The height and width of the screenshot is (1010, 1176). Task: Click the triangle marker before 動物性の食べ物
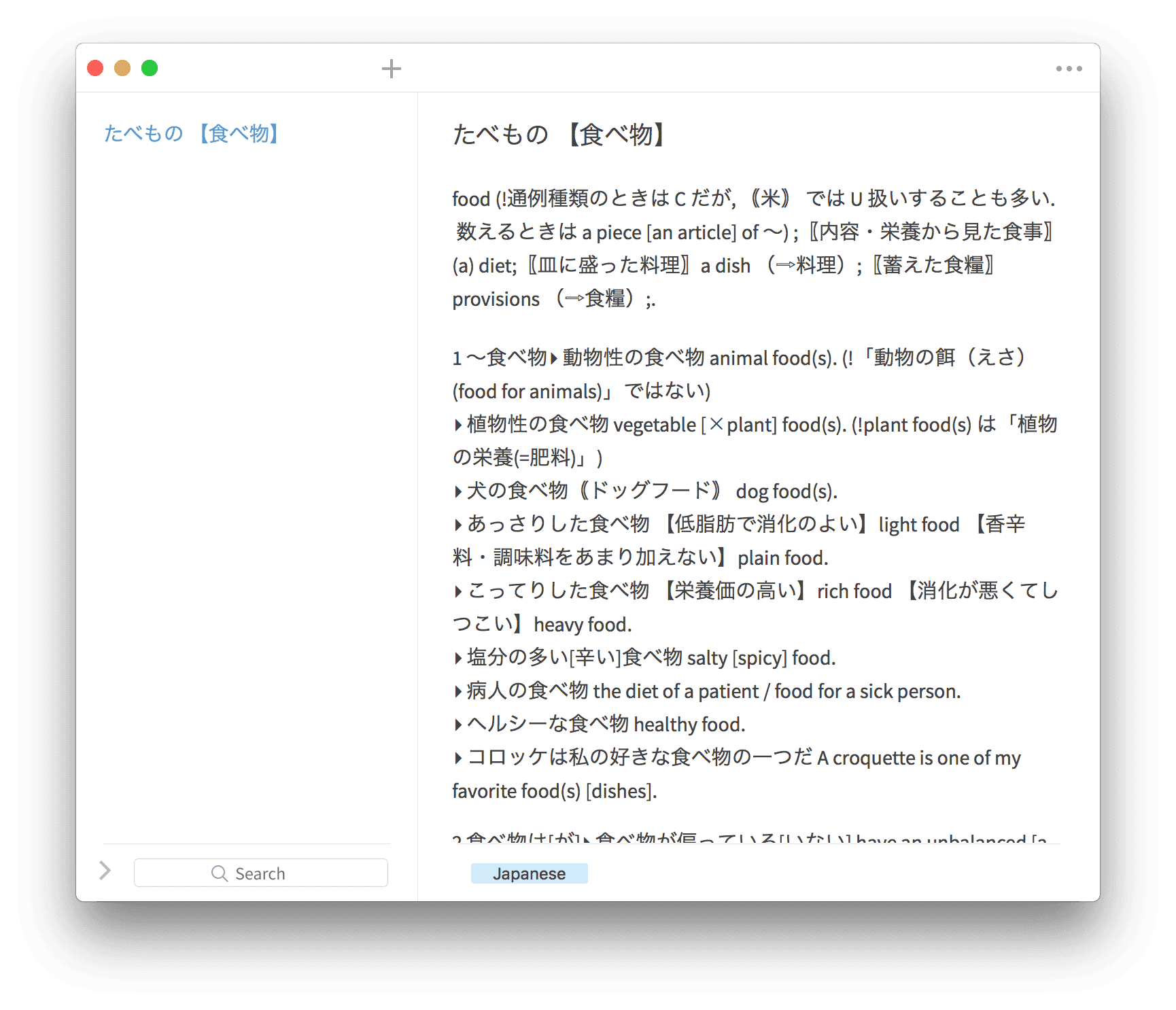tap(554, 358)
